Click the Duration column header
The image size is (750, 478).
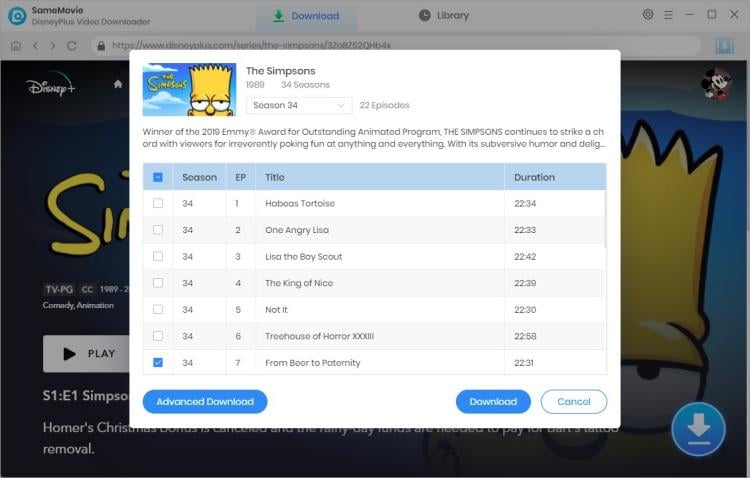534,177
